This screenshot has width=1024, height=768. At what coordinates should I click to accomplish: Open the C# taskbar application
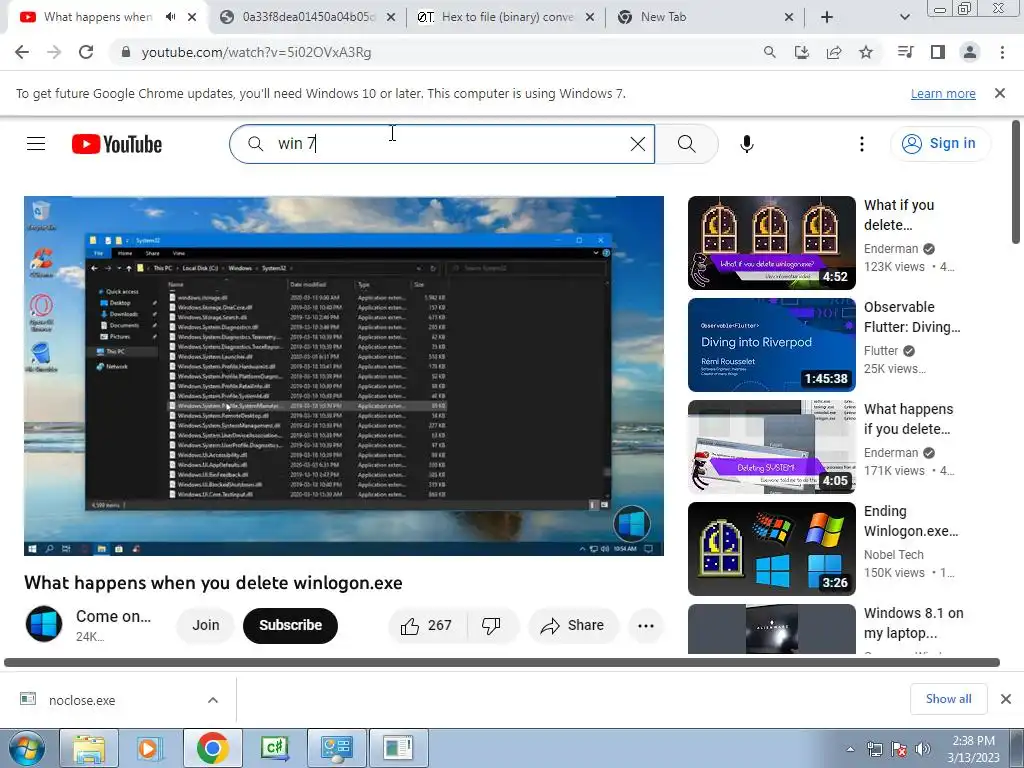point(274,748)
